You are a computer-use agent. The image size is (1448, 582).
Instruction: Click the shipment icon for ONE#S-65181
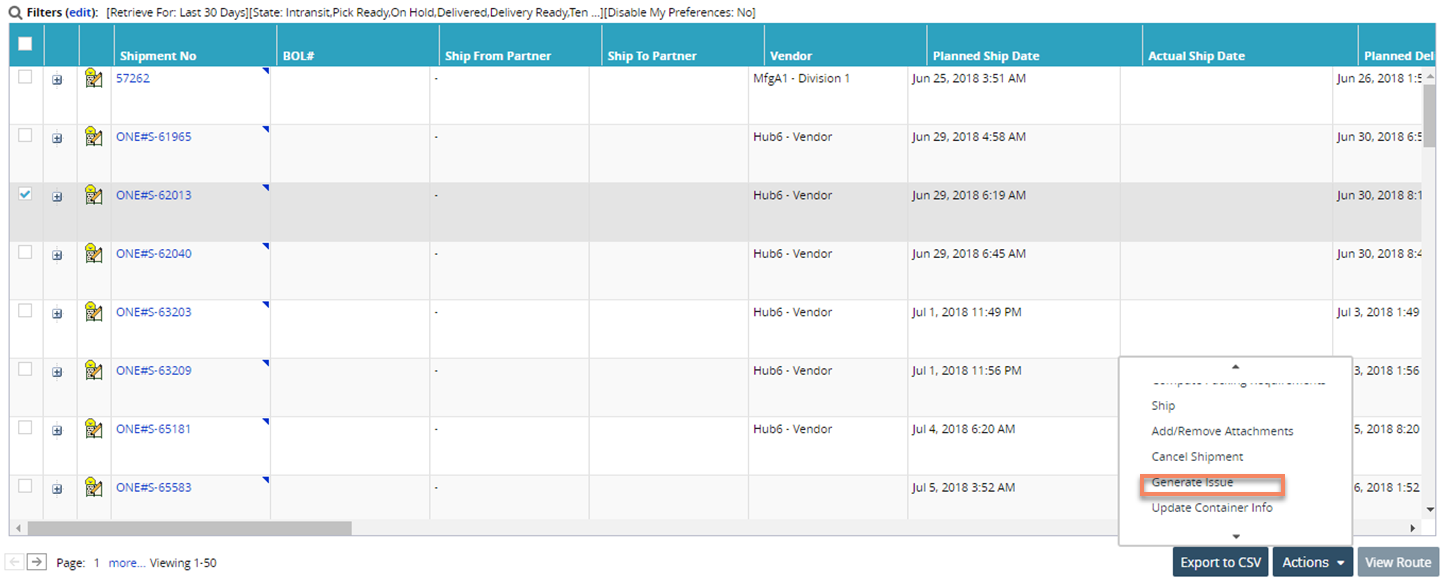click(x=94, y=429)
